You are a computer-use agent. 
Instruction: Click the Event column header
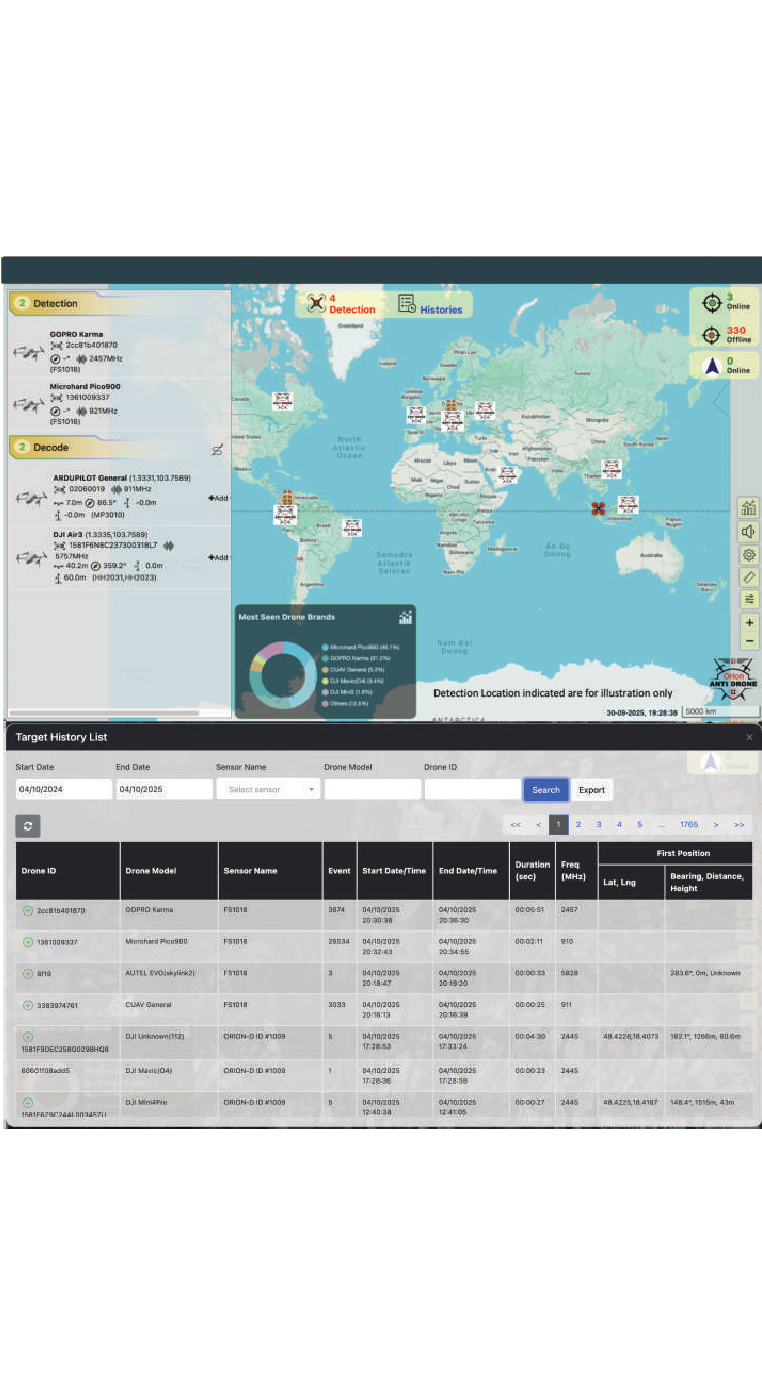point(340,871)
